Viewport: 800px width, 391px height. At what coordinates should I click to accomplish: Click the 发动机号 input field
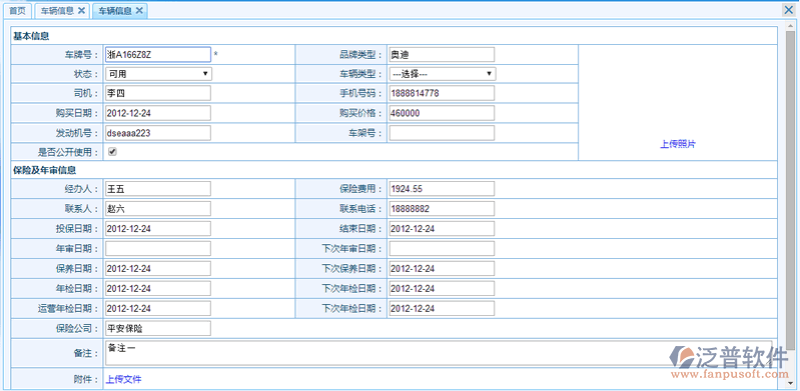click(158, 133)
